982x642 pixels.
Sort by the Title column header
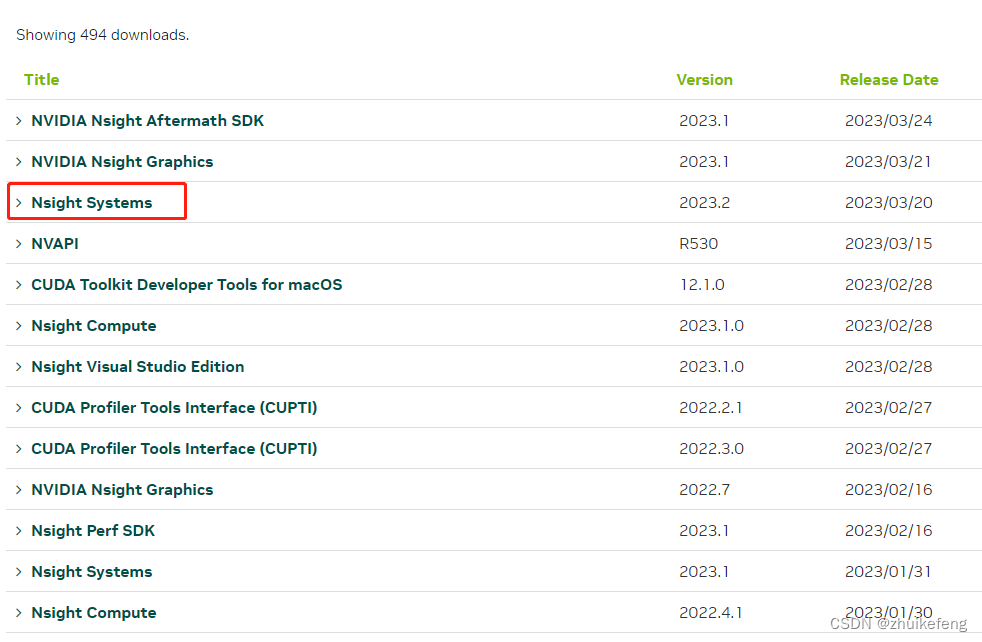pos(41,80)
